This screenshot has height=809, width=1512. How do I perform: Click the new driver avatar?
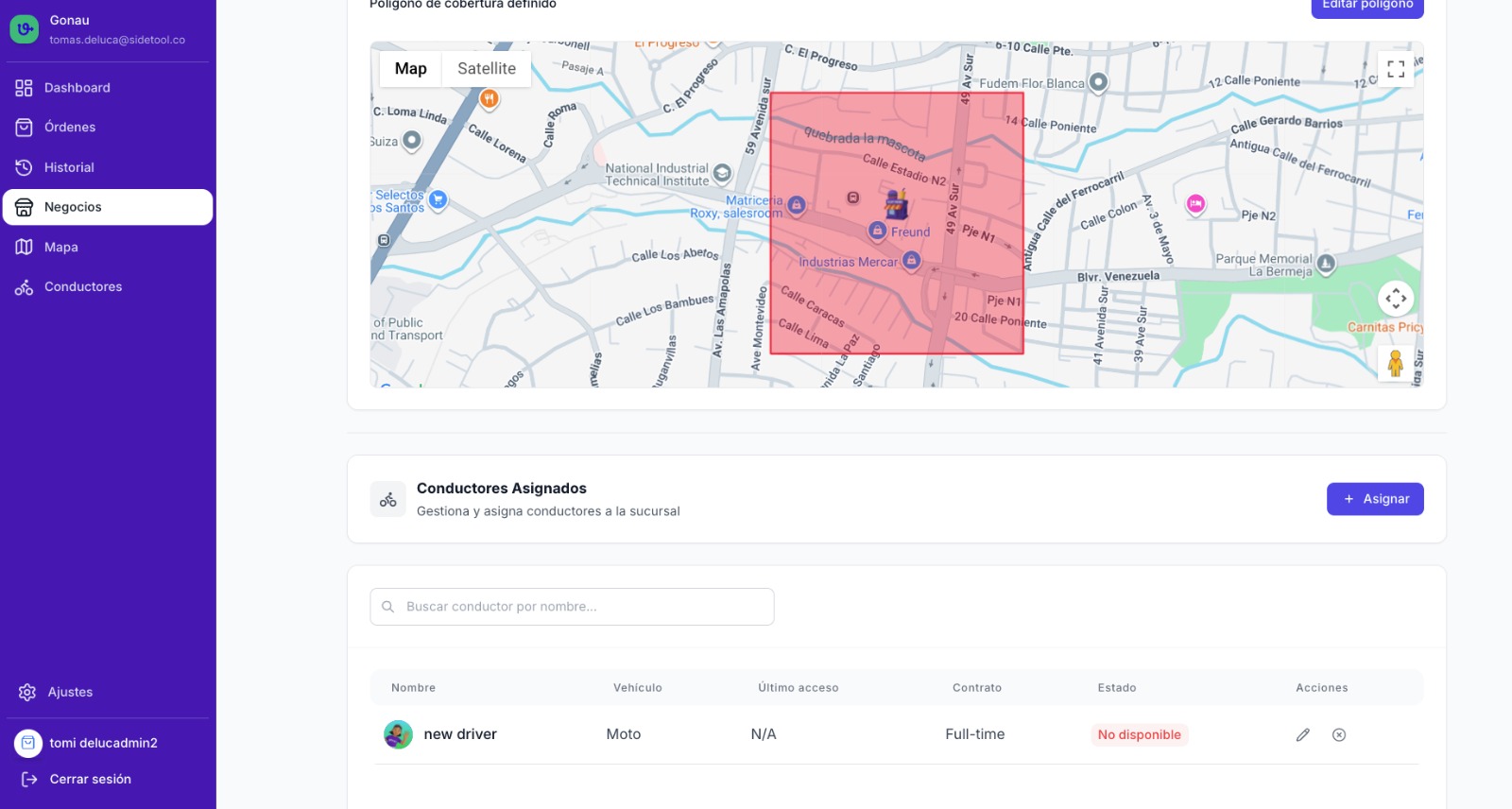[x=398, y=734]
